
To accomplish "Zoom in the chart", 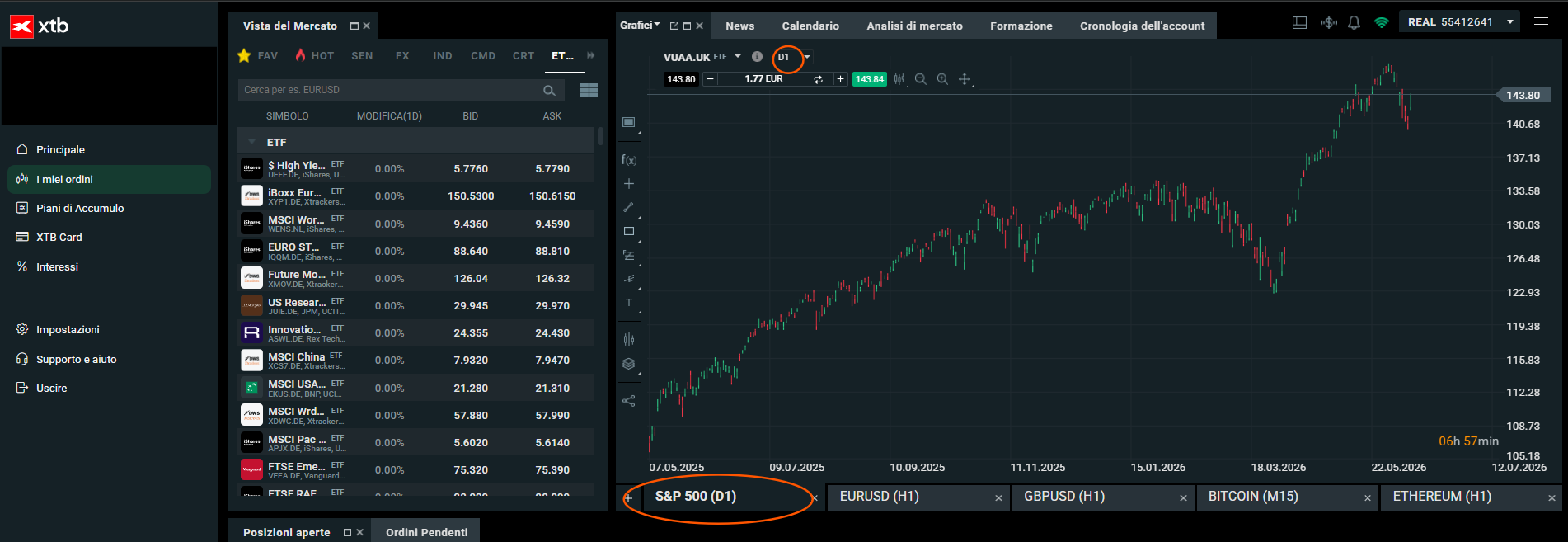I will (942, 79).
